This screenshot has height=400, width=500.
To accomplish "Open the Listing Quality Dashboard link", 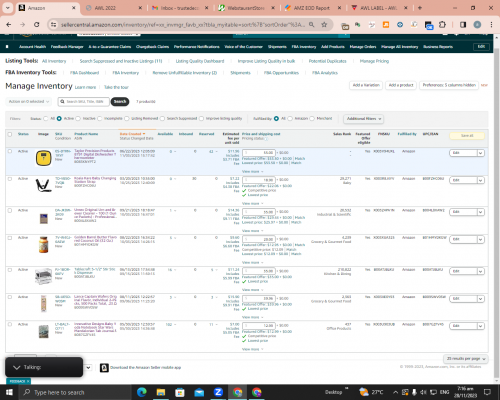I will 200,61.
